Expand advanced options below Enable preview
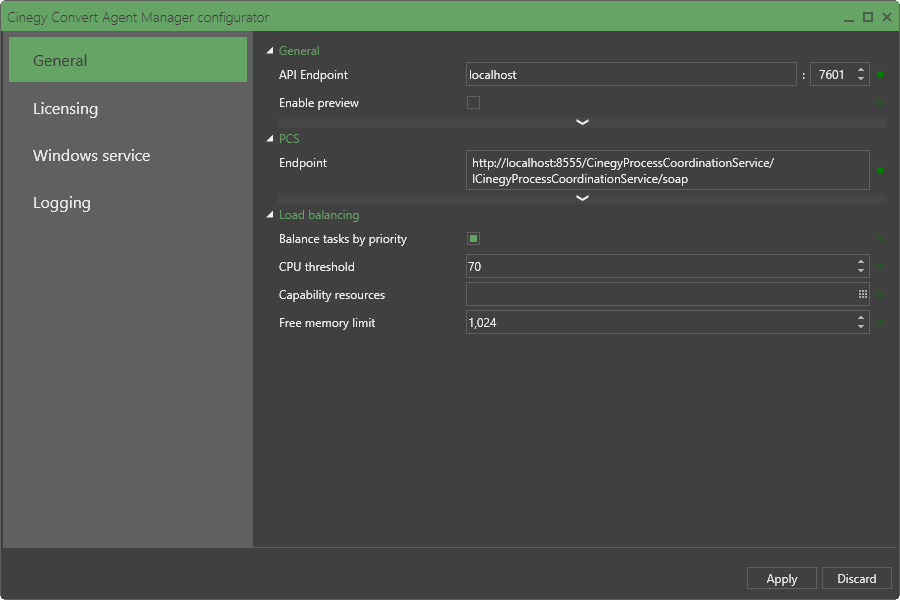 (x=582, y=122)
